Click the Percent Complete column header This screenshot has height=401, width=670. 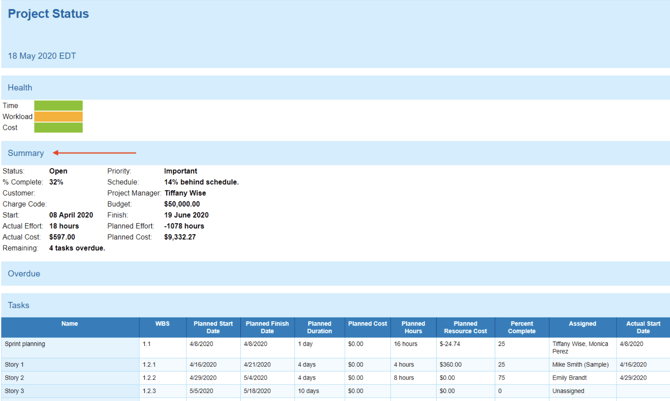click(x=522, y=327)
